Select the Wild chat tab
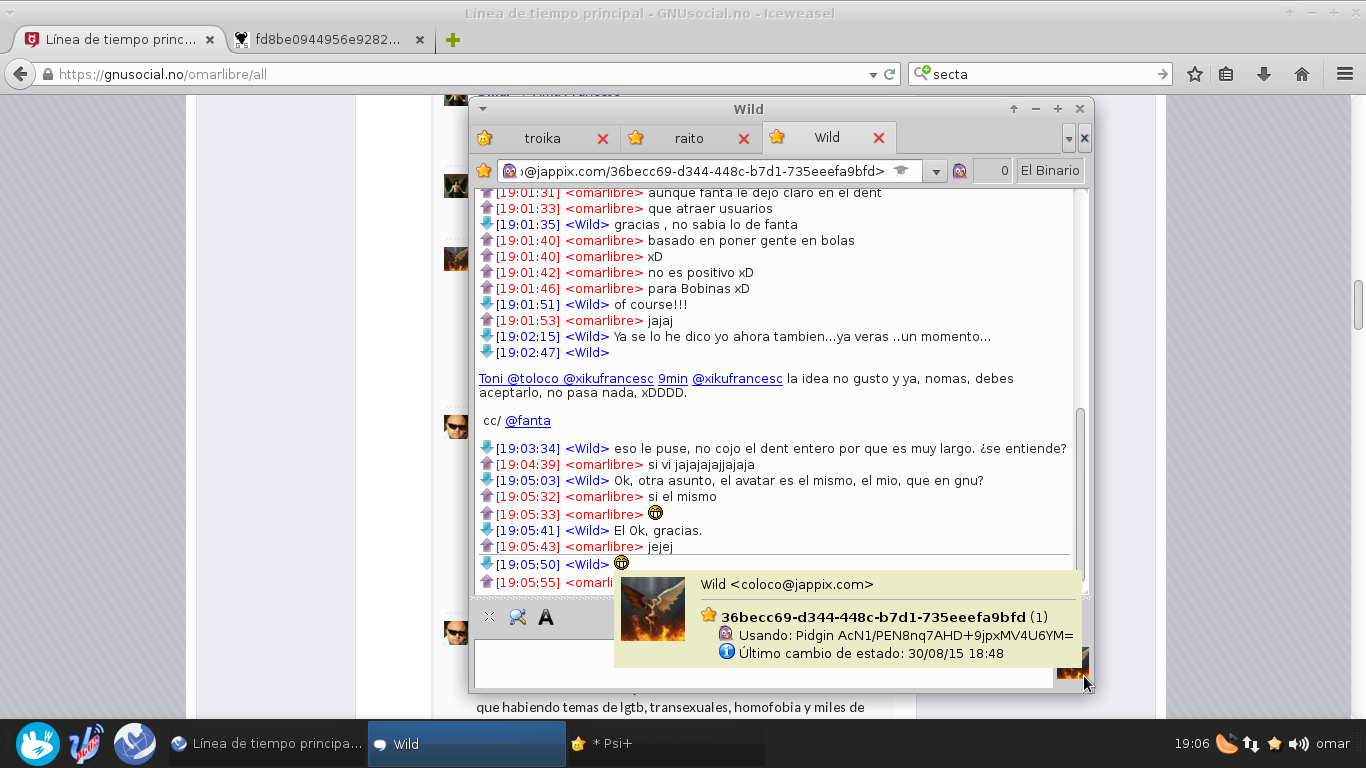 coord(829,137)
